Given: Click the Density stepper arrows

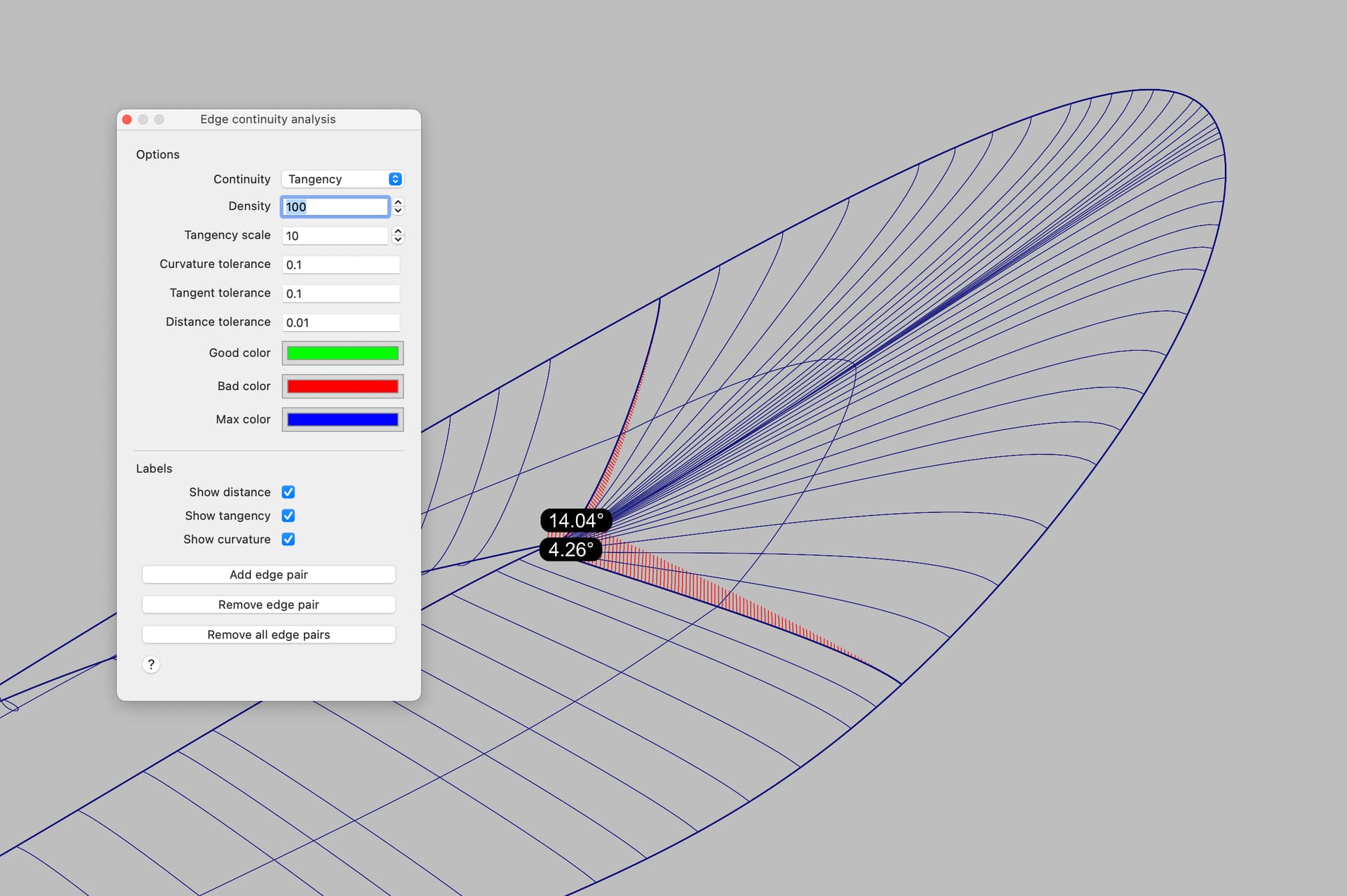Looking at the screenshot, I should coord(398,206).
